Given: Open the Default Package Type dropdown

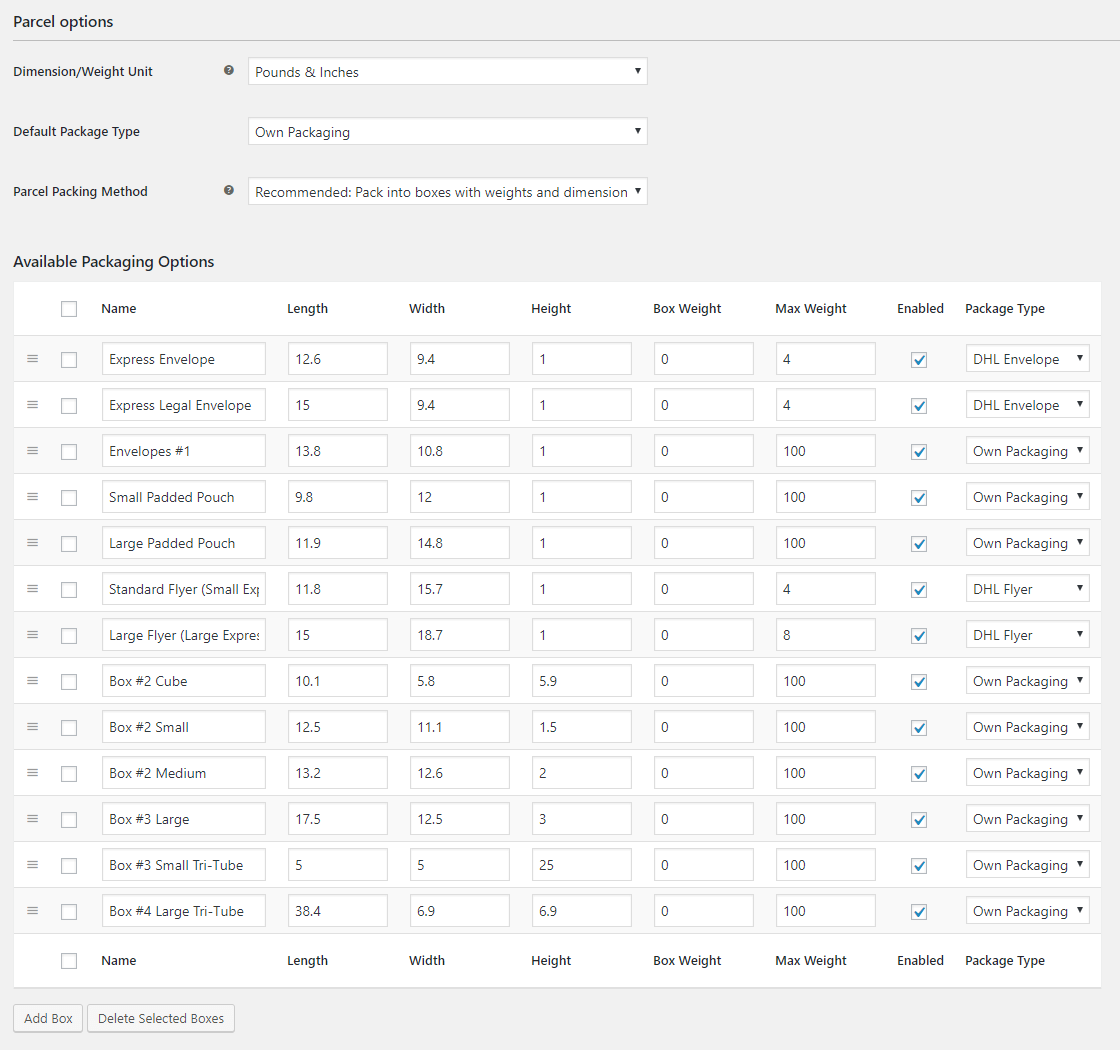Looking at the screenshot, I should 447,132.
